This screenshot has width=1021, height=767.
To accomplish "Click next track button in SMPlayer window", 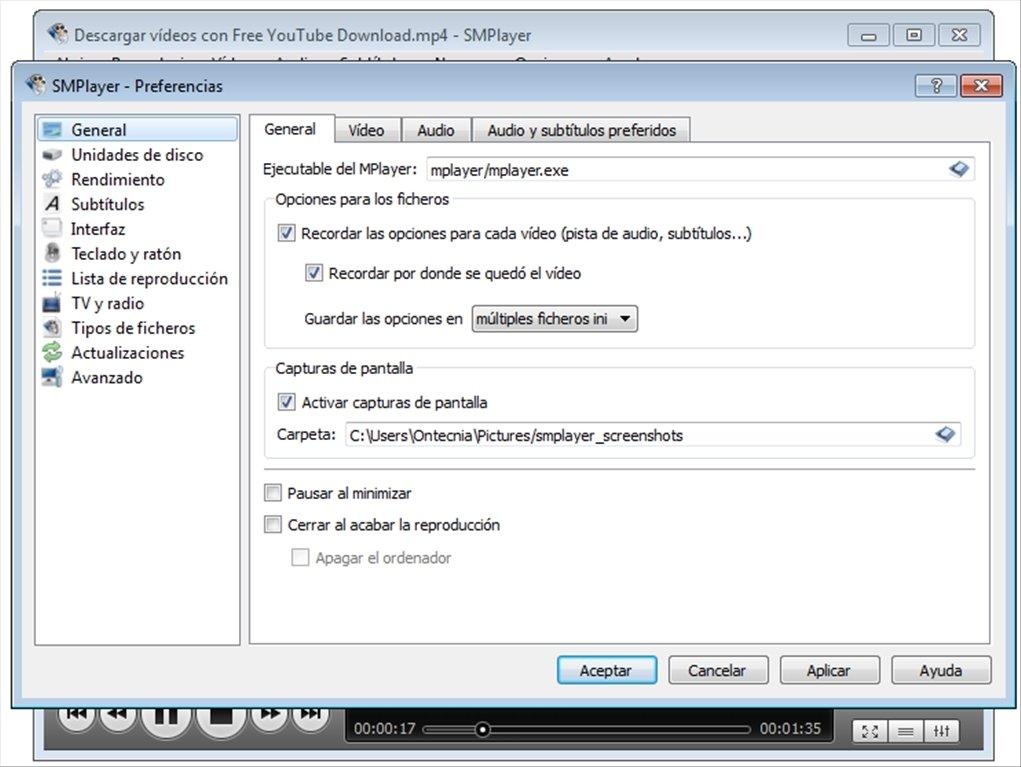I will [311, 714].
